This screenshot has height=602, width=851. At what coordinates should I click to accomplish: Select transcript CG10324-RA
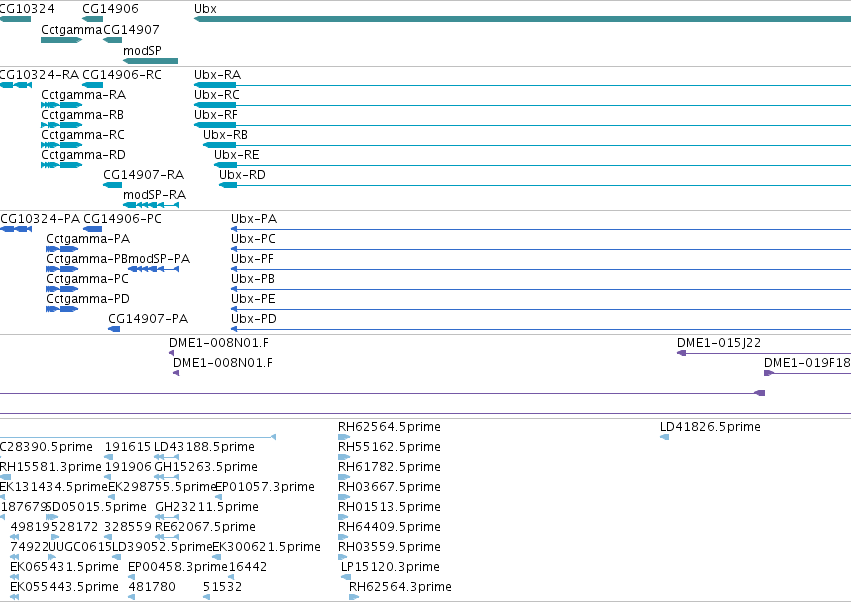16,85
